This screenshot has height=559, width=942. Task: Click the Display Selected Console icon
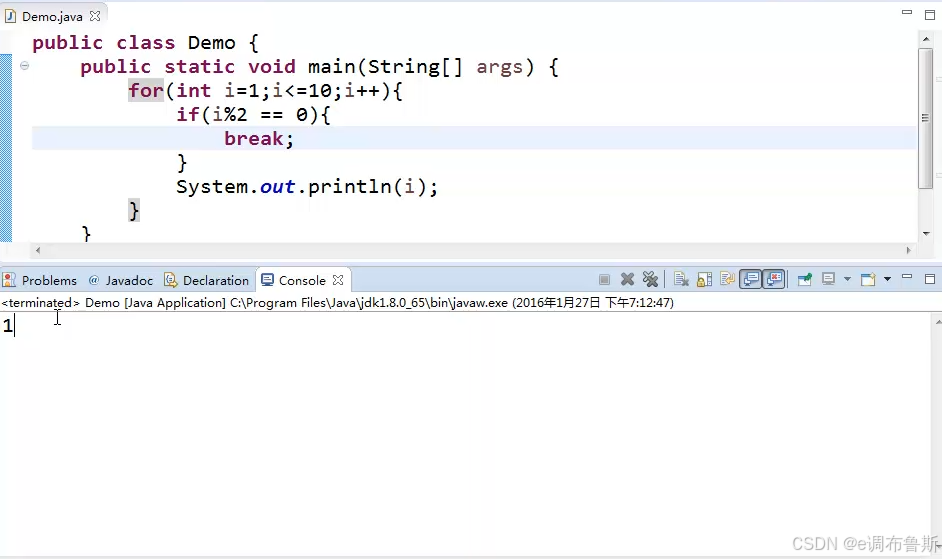[828, 280]
